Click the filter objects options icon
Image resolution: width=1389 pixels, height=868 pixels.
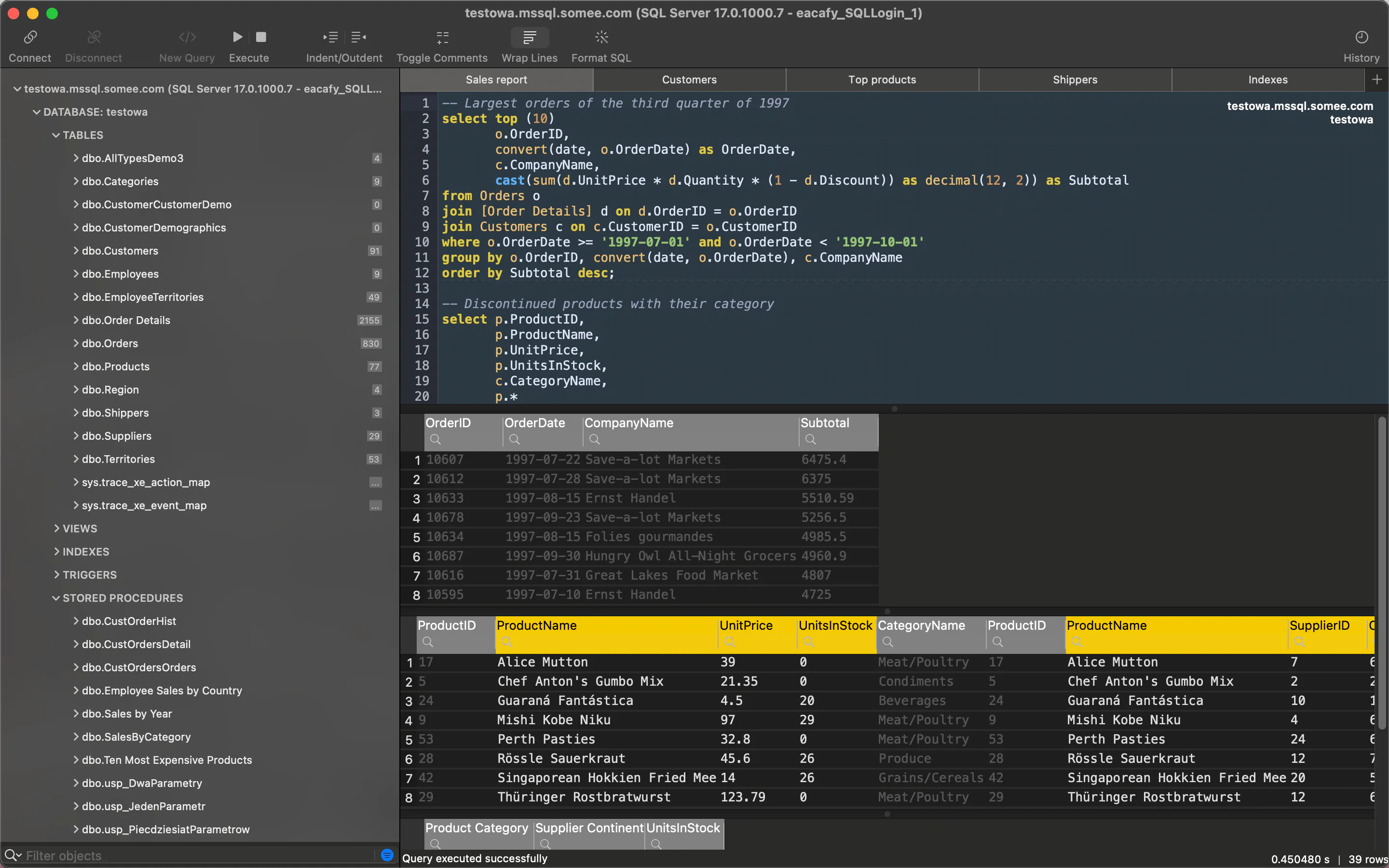(387, 855)
